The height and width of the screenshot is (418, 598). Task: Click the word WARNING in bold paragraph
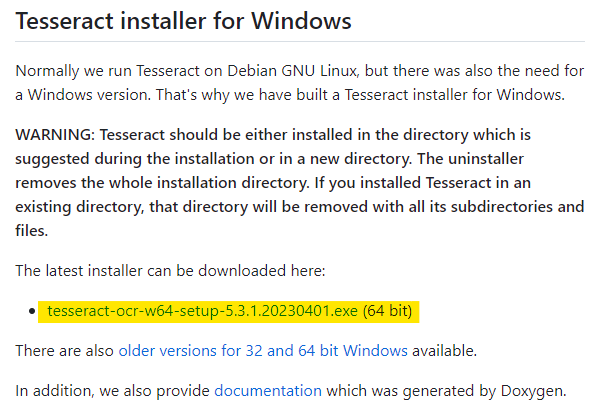tap(55, 135)
